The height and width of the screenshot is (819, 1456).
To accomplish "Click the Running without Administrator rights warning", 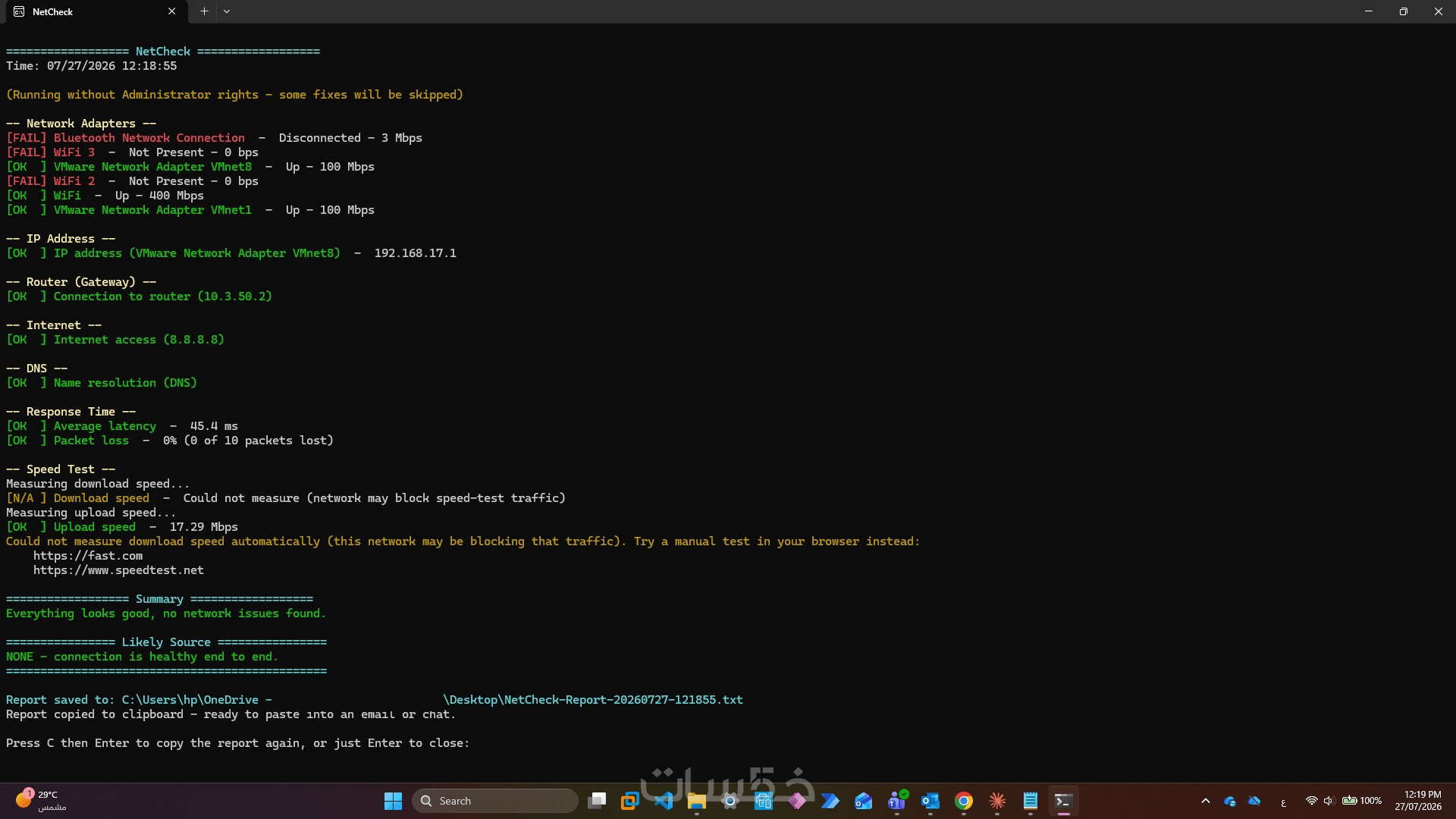I will tap(234, 95).
